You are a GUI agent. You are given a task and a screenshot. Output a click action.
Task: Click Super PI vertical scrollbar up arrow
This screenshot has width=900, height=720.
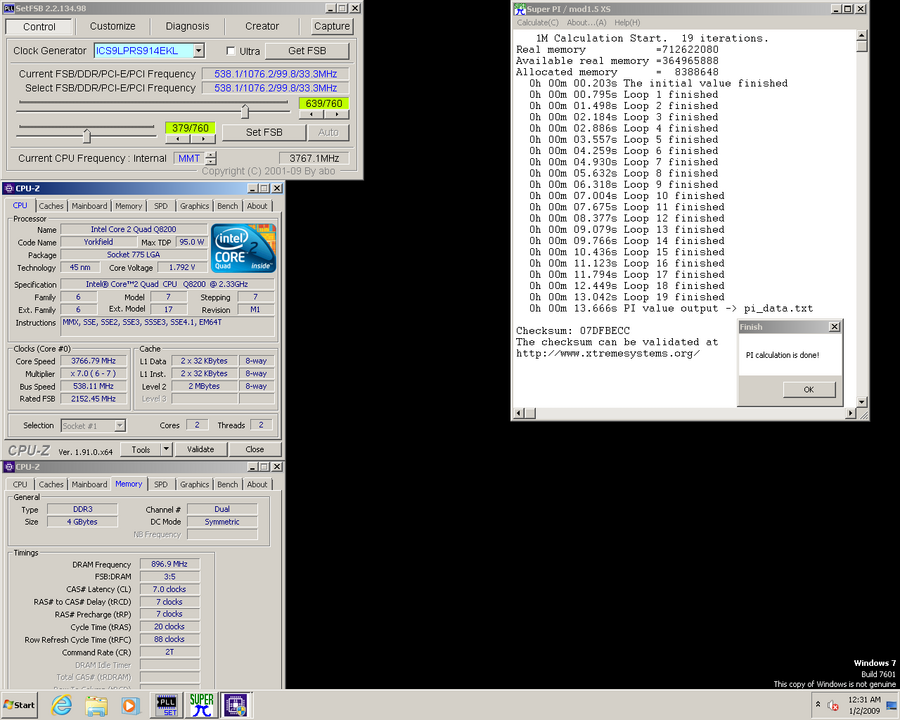862,36
